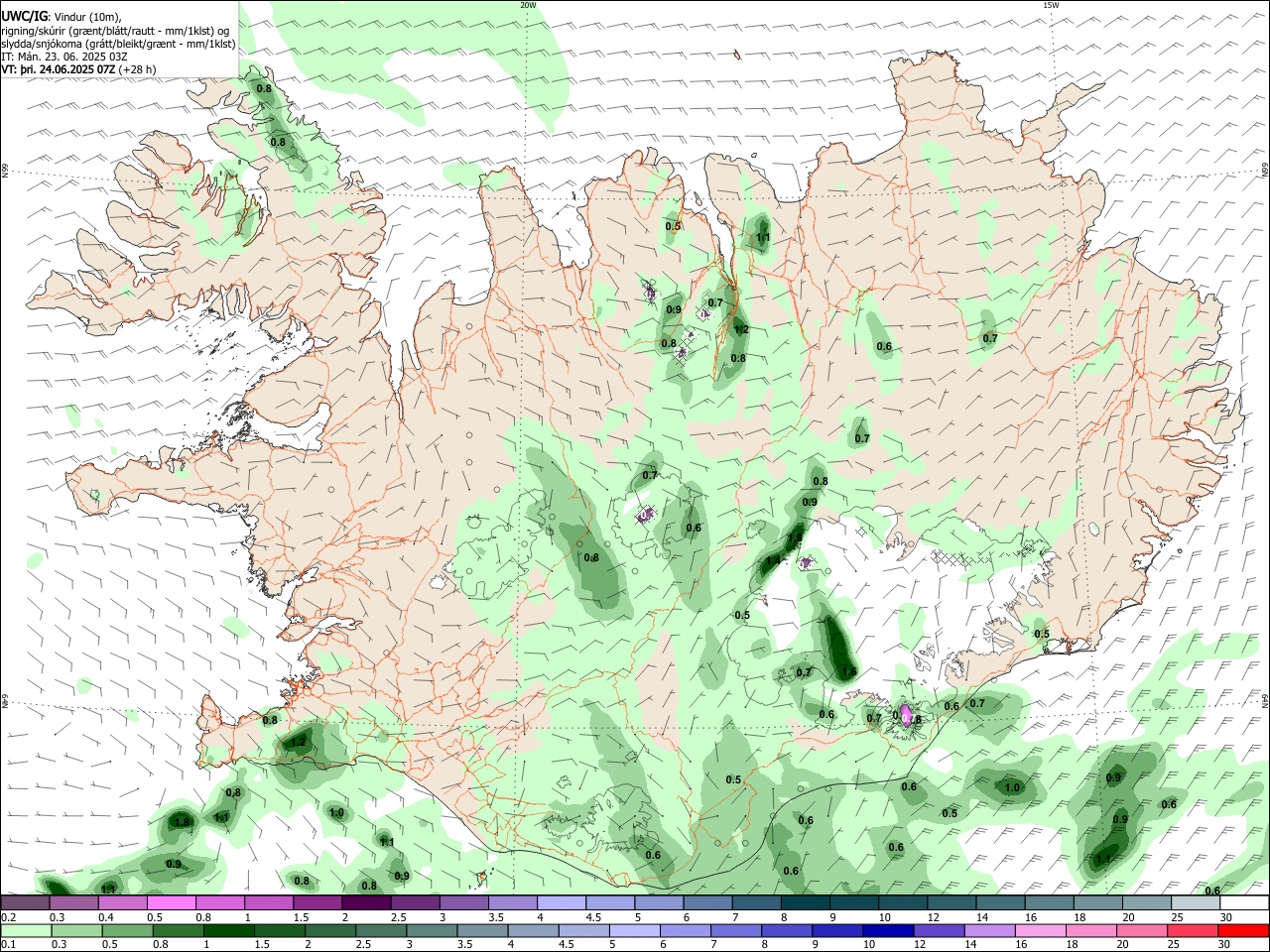Click the '0.1' tick label in the legend
This screenshot has height=952, width=1270.
point(8,944)
